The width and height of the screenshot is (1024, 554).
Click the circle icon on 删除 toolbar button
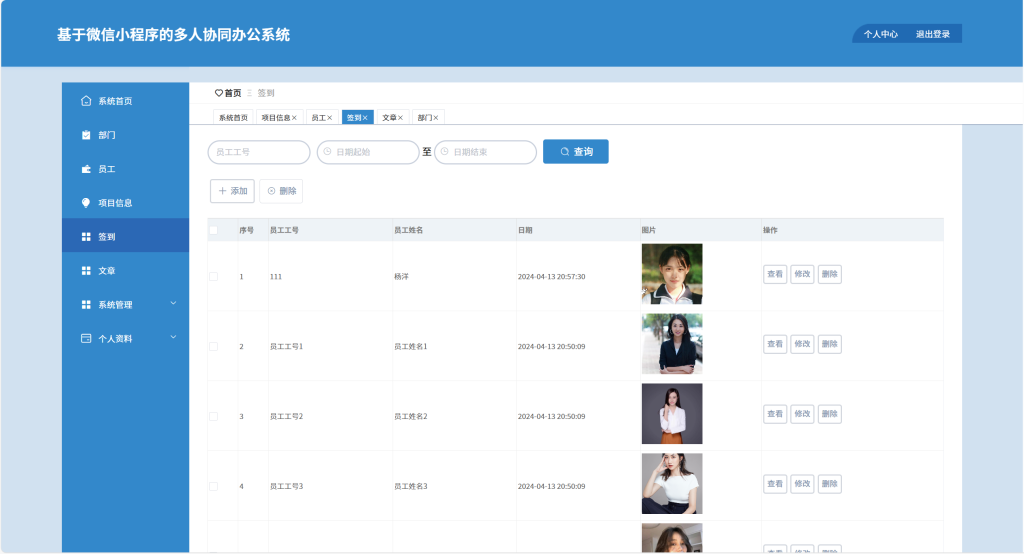point(272,191)
